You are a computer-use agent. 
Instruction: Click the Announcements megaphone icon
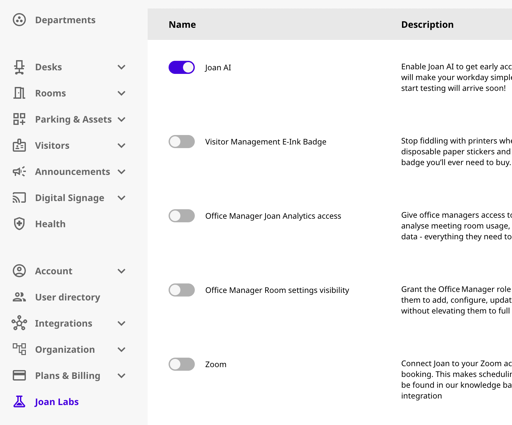(19, 172)
